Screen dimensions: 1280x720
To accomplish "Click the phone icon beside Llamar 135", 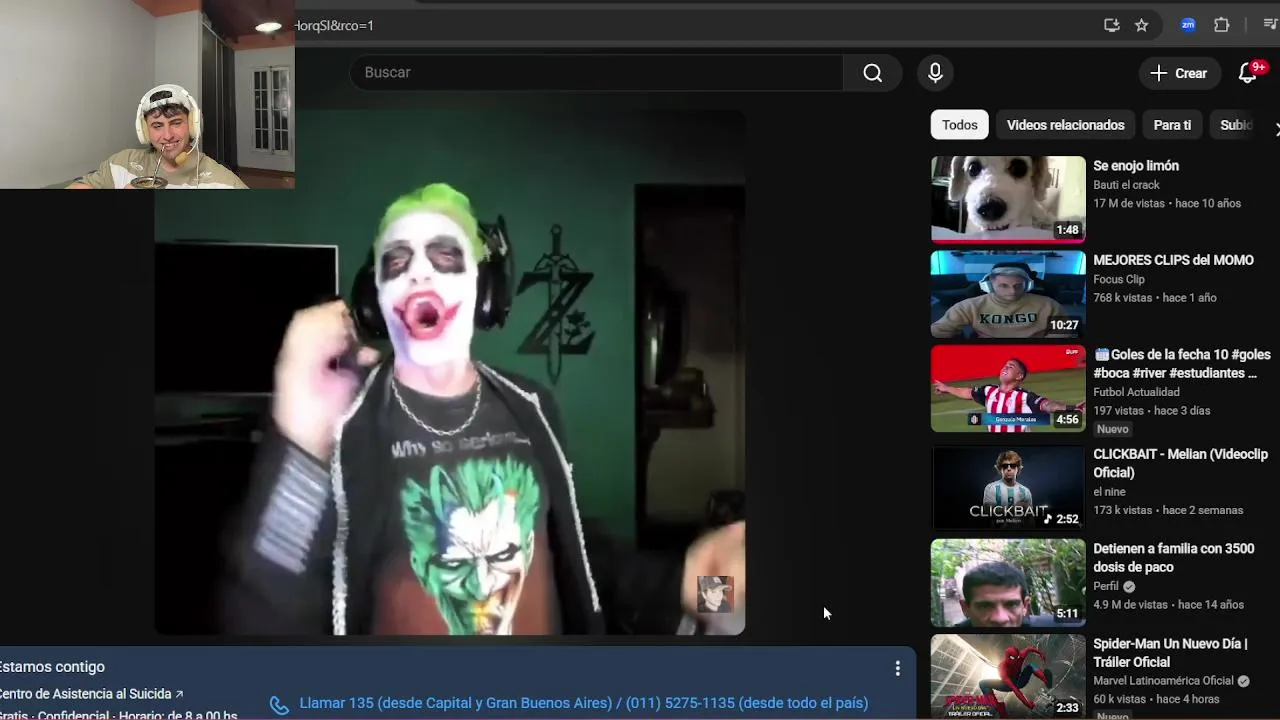I will pyautogui.click(x=280, y=705).
